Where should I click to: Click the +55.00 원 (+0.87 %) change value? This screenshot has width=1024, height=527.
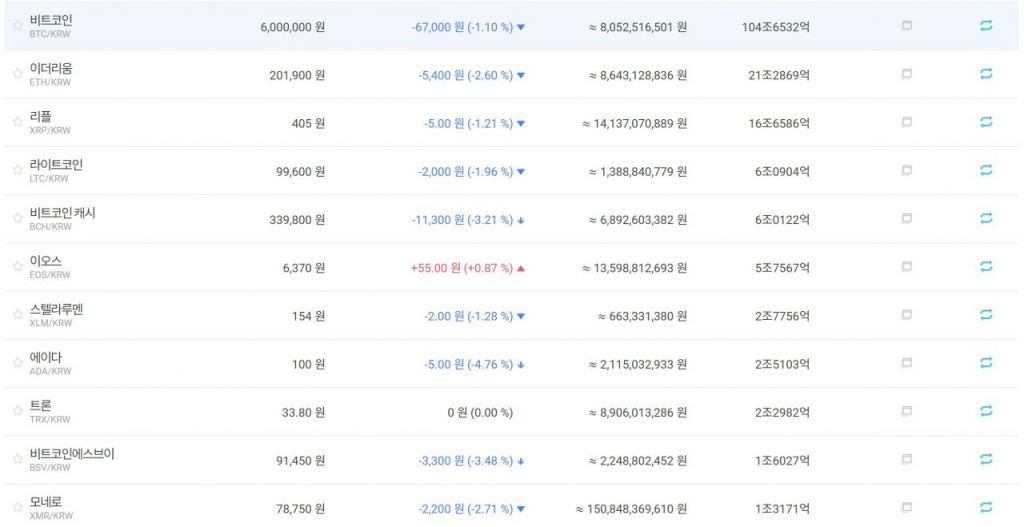pyautogui.click(x=468, y=268)
